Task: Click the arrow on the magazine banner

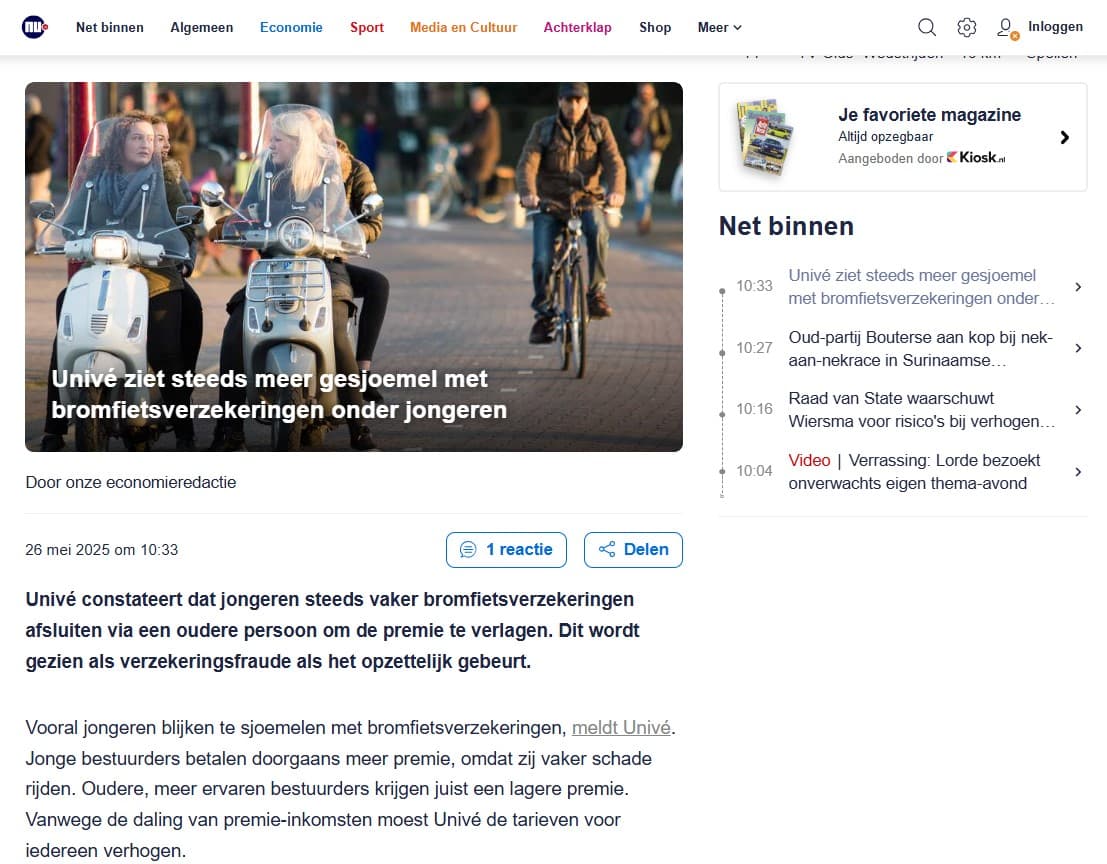Action: pos(1064,137)
